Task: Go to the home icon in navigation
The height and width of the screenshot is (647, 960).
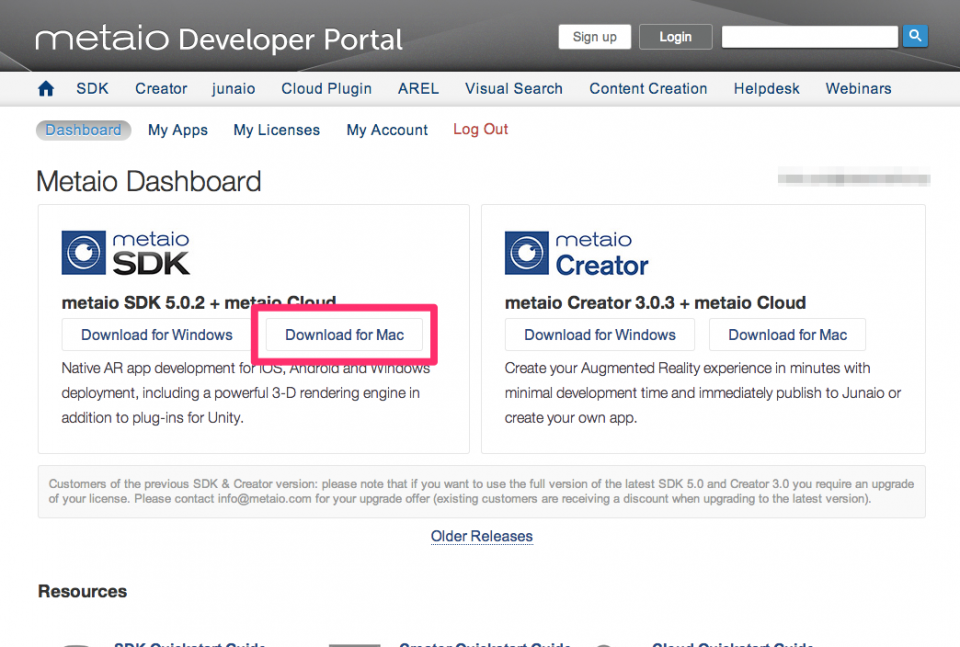Action: coord(46,89)
